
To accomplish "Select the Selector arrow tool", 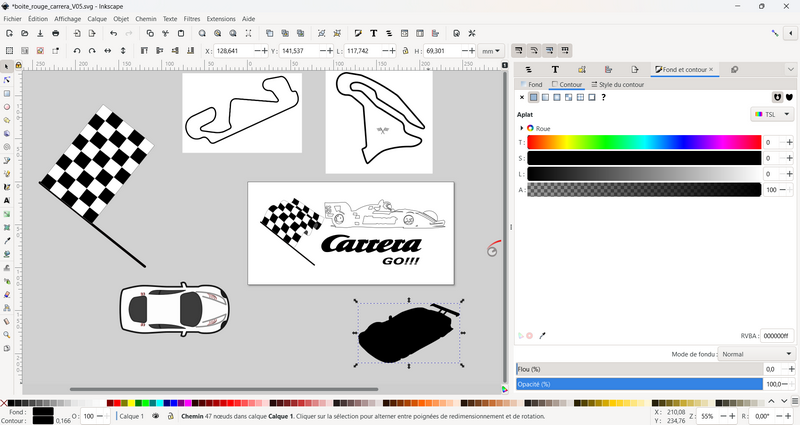I will pos(7,67).
